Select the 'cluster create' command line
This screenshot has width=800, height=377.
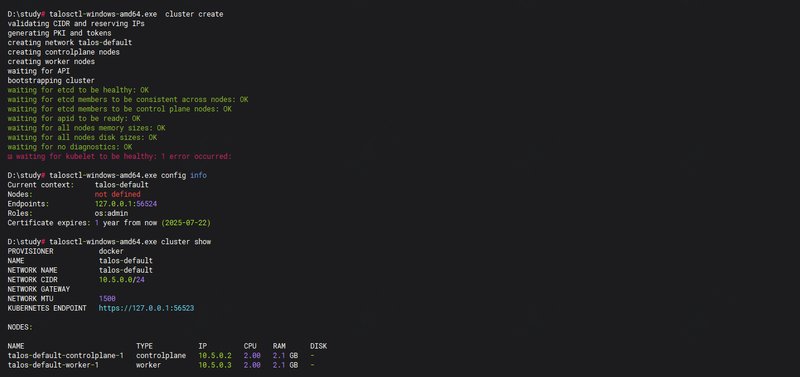click(x=115, y=14)
